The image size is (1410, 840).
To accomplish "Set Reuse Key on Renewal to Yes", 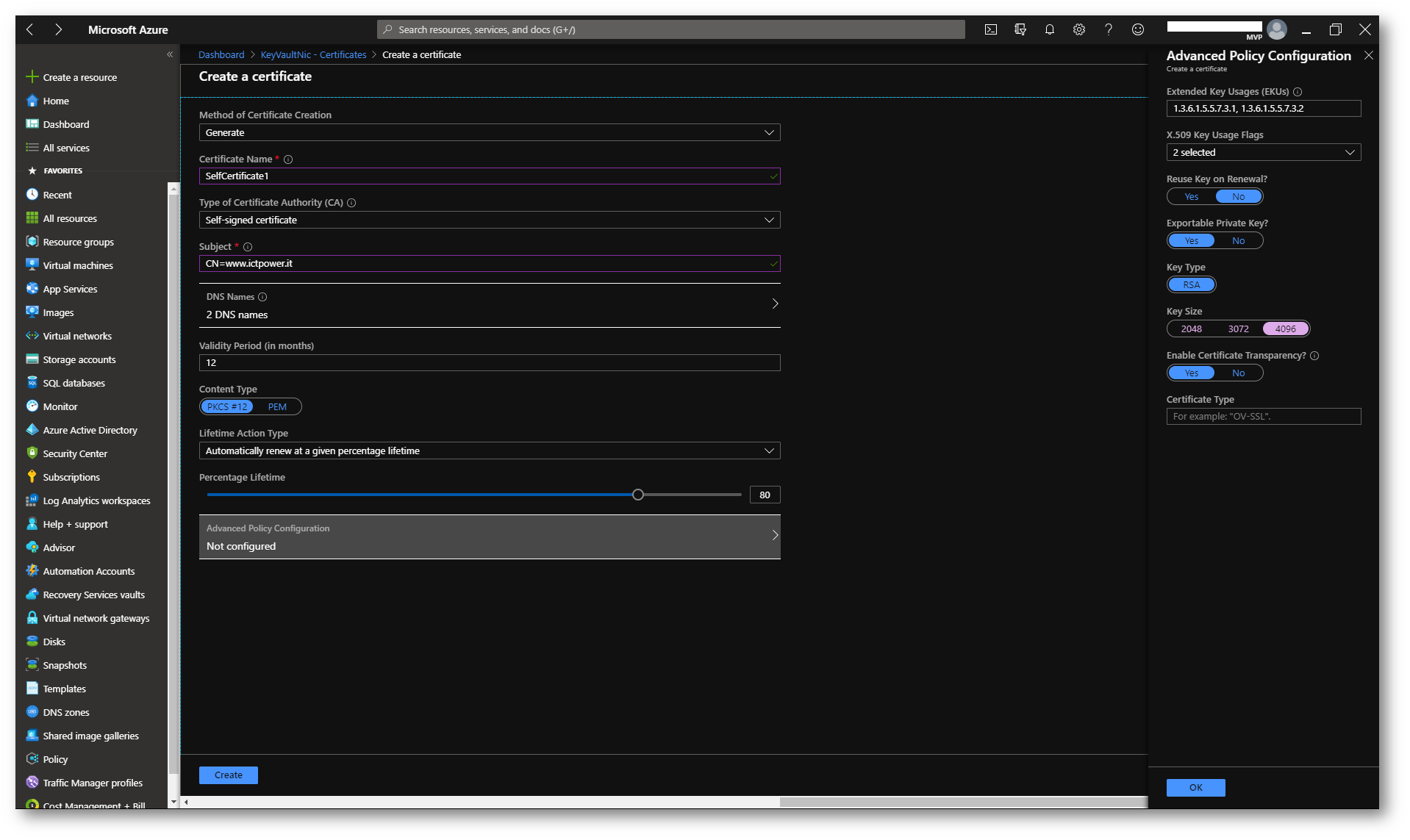I will pos(1191,196).
